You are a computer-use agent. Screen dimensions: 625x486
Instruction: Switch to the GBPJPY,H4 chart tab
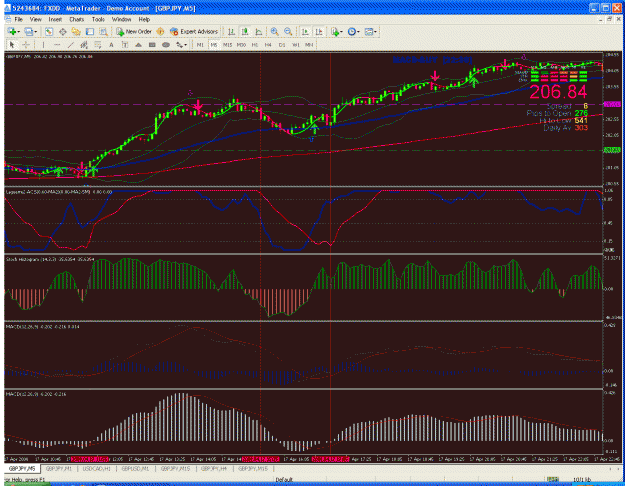(x=214, y=469)
